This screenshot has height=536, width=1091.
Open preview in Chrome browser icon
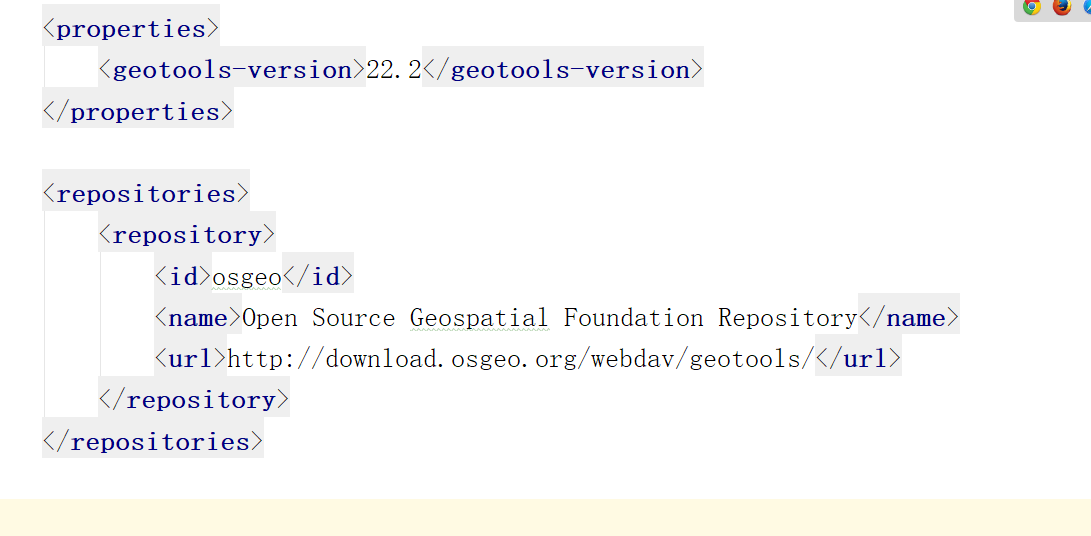(1032, 7)
